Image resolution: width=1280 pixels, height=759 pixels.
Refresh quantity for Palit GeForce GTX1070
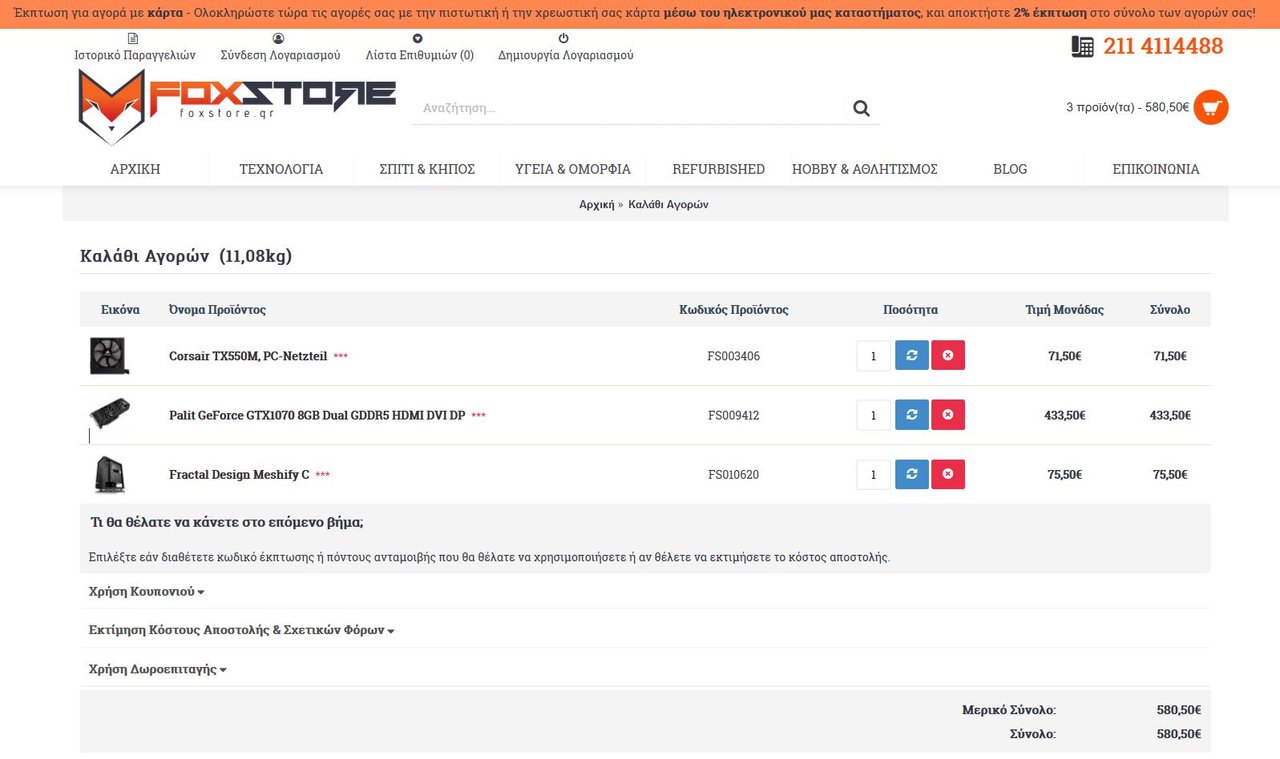point(912,415)
